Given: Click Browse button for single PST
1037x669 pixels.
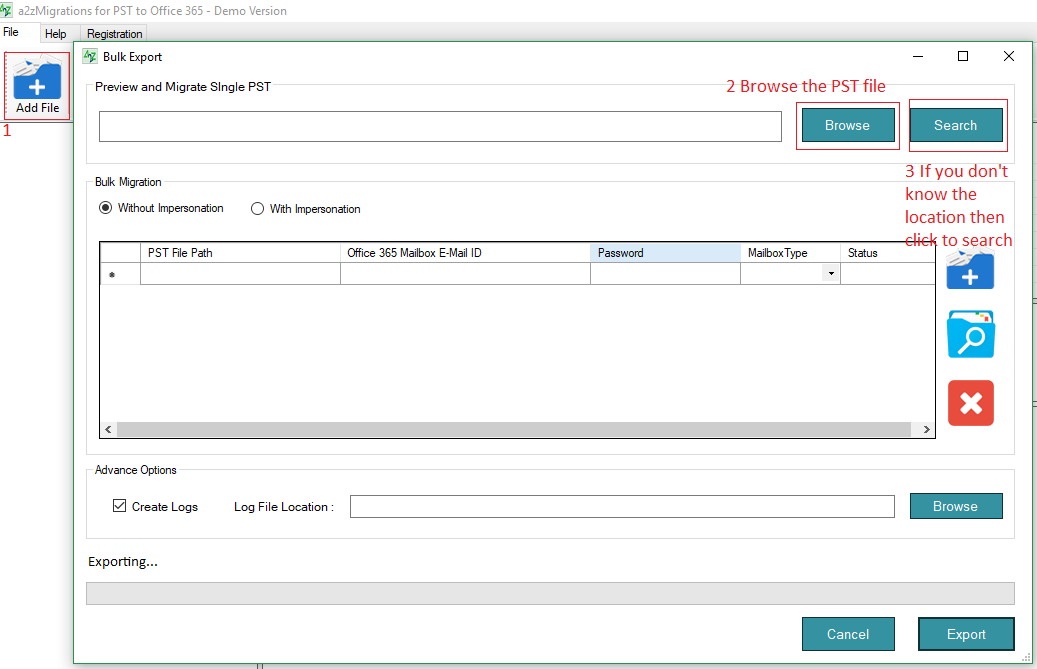Looking at the screenshot, I should (x=847, y=126).
